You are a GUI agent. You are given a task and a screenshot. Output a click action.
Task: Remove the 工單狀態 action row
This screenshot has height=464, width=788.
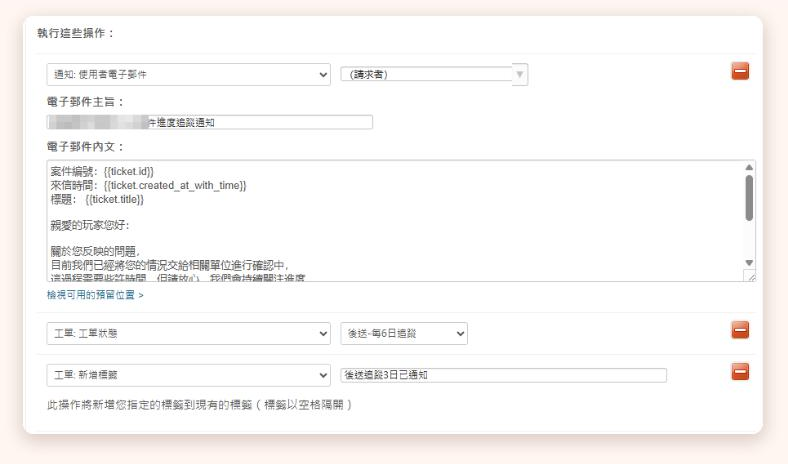pos(740,330)
